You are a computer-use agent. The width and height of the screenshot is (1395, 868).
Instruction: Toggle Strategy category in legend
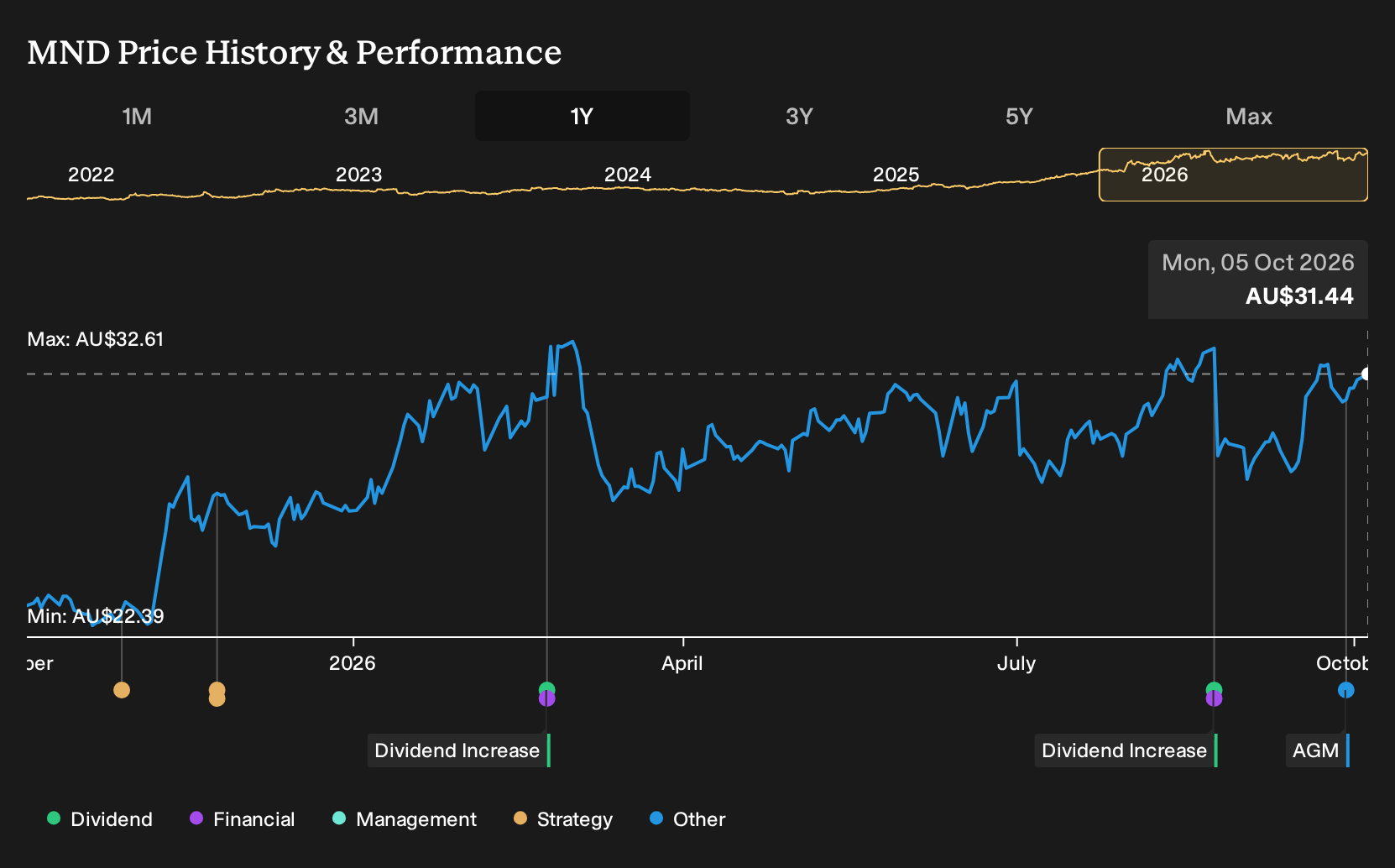coord(563,819)
